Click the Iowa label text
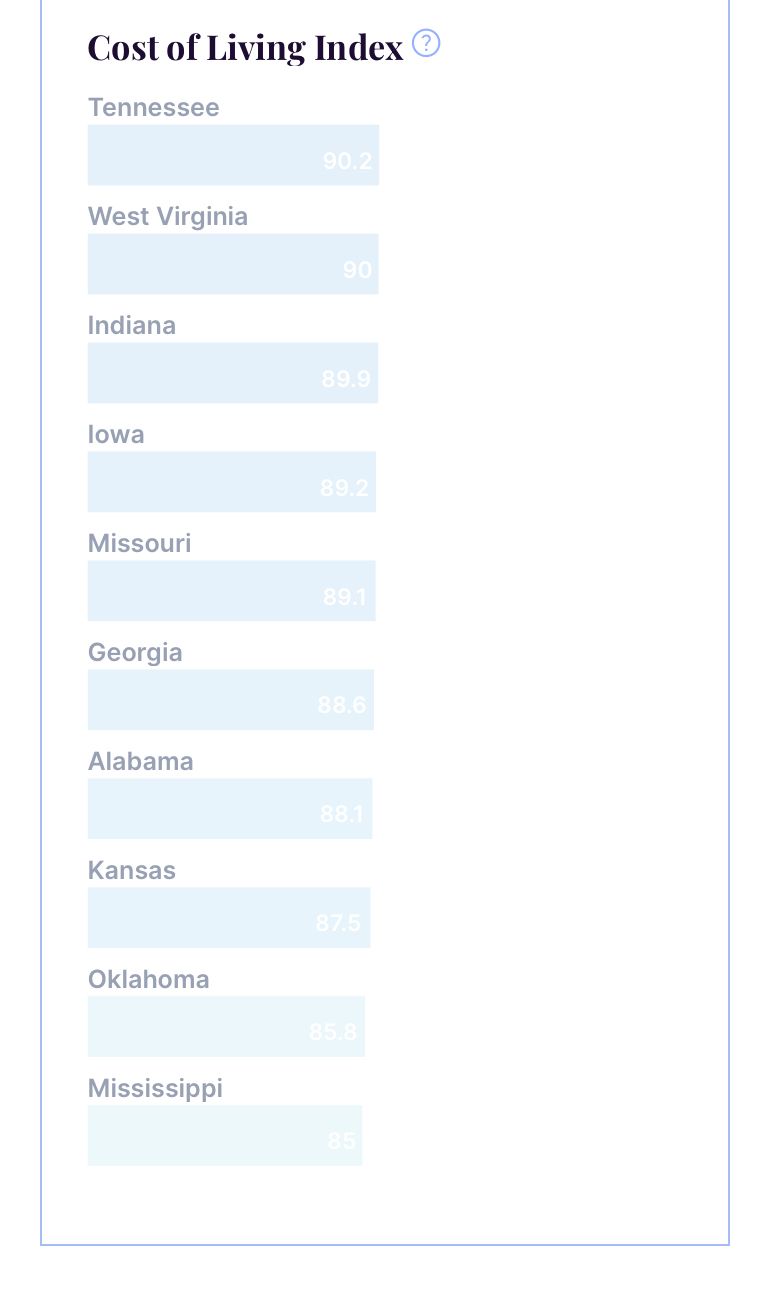This screenshot has width=764, height=1307. [116, 434]
